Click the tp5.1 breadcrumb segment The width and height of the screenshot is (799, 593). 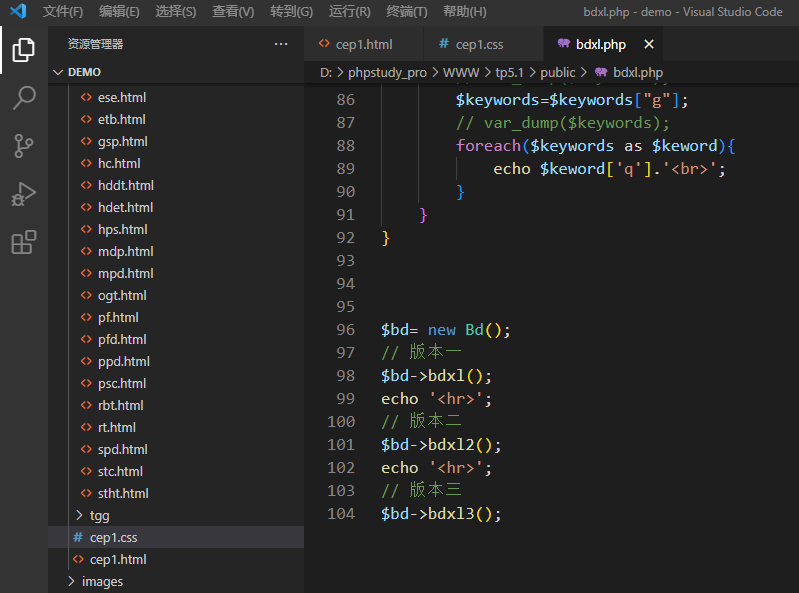(510, 73)
